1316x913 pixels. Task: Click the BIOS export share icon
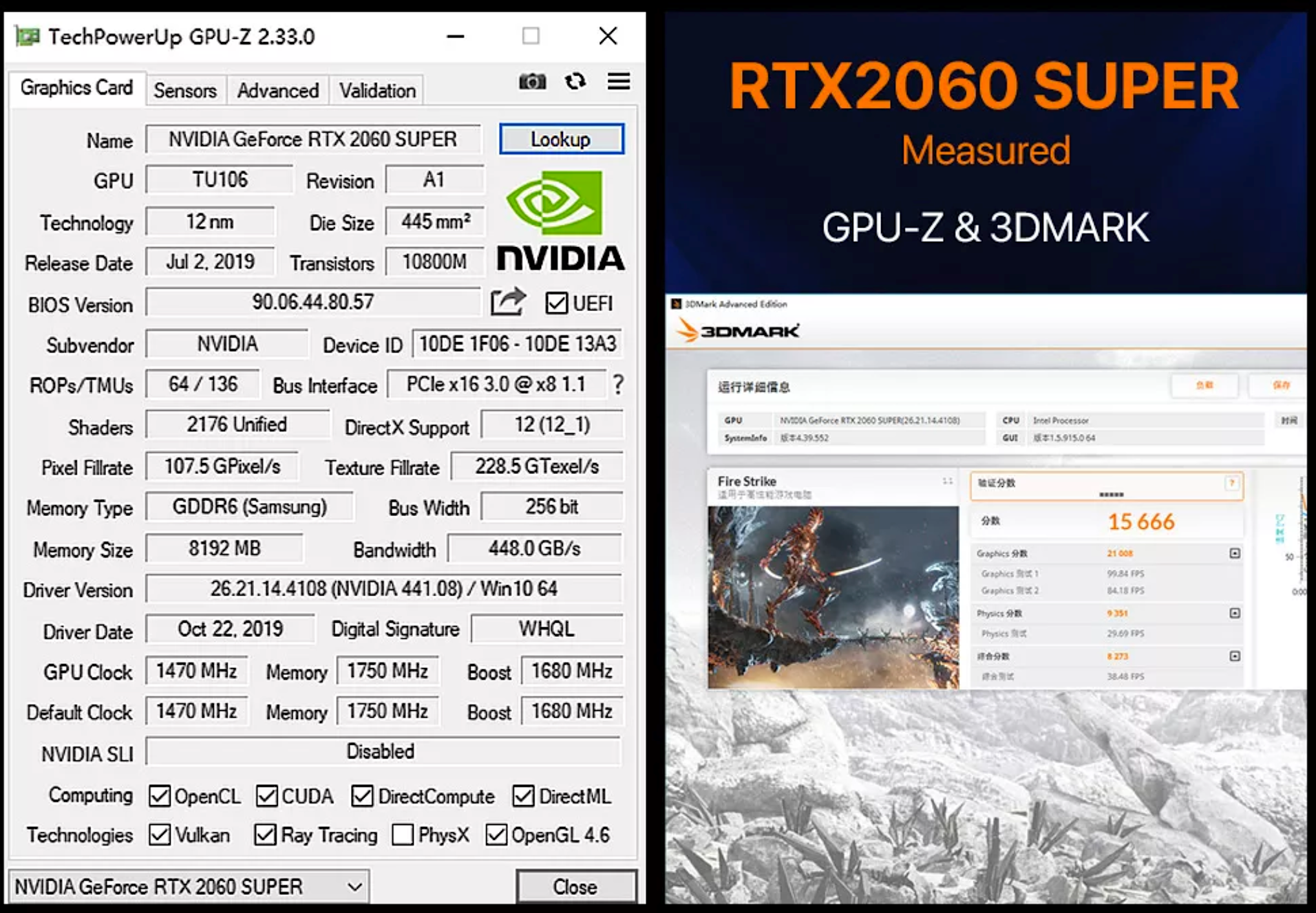[x=508, y=302]
